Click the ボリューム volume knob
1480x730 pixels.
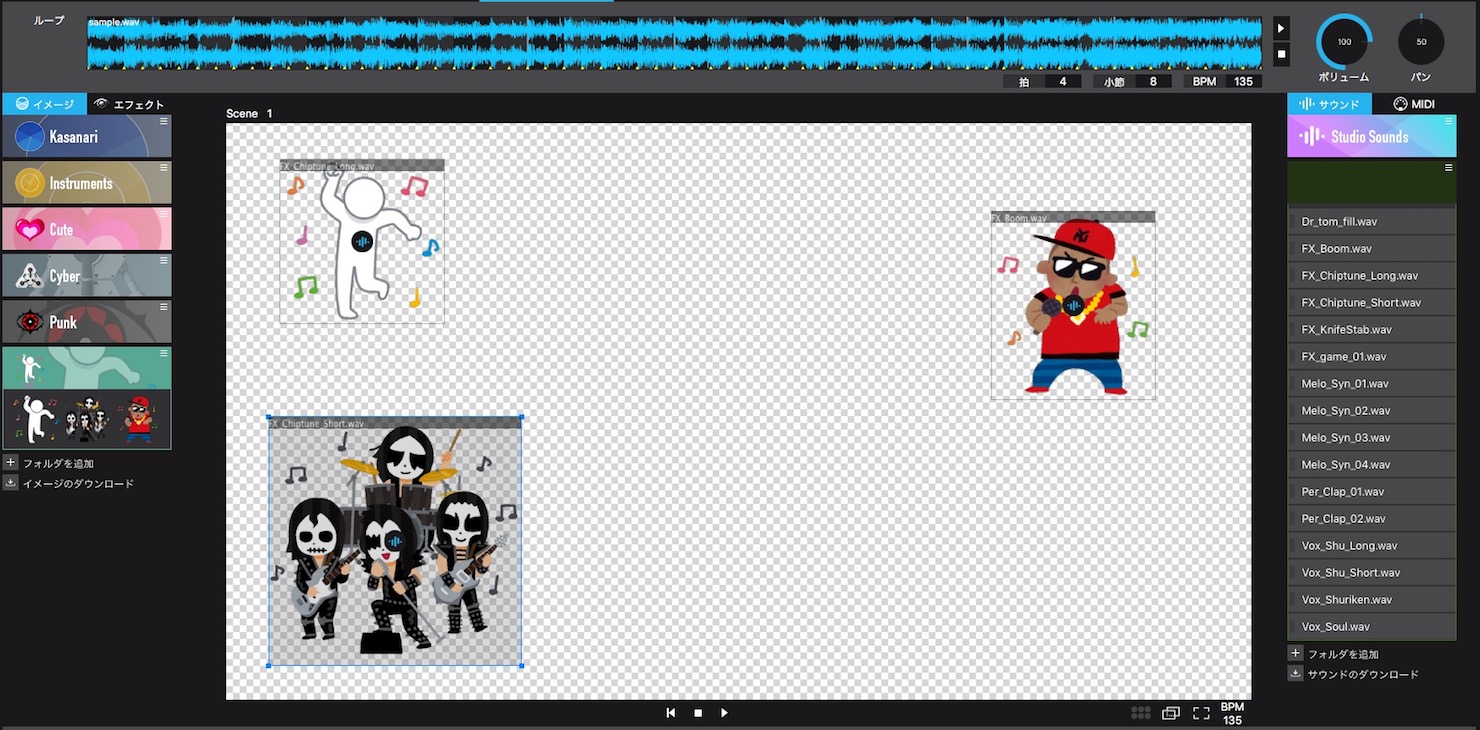[x=1344, y=42]
